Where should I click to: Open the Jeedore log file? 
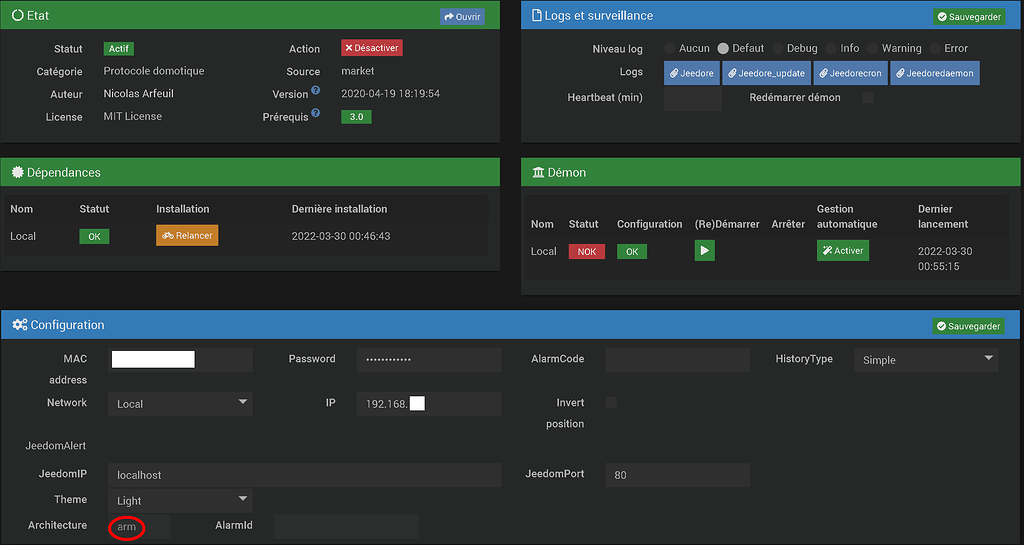(692, 73)
